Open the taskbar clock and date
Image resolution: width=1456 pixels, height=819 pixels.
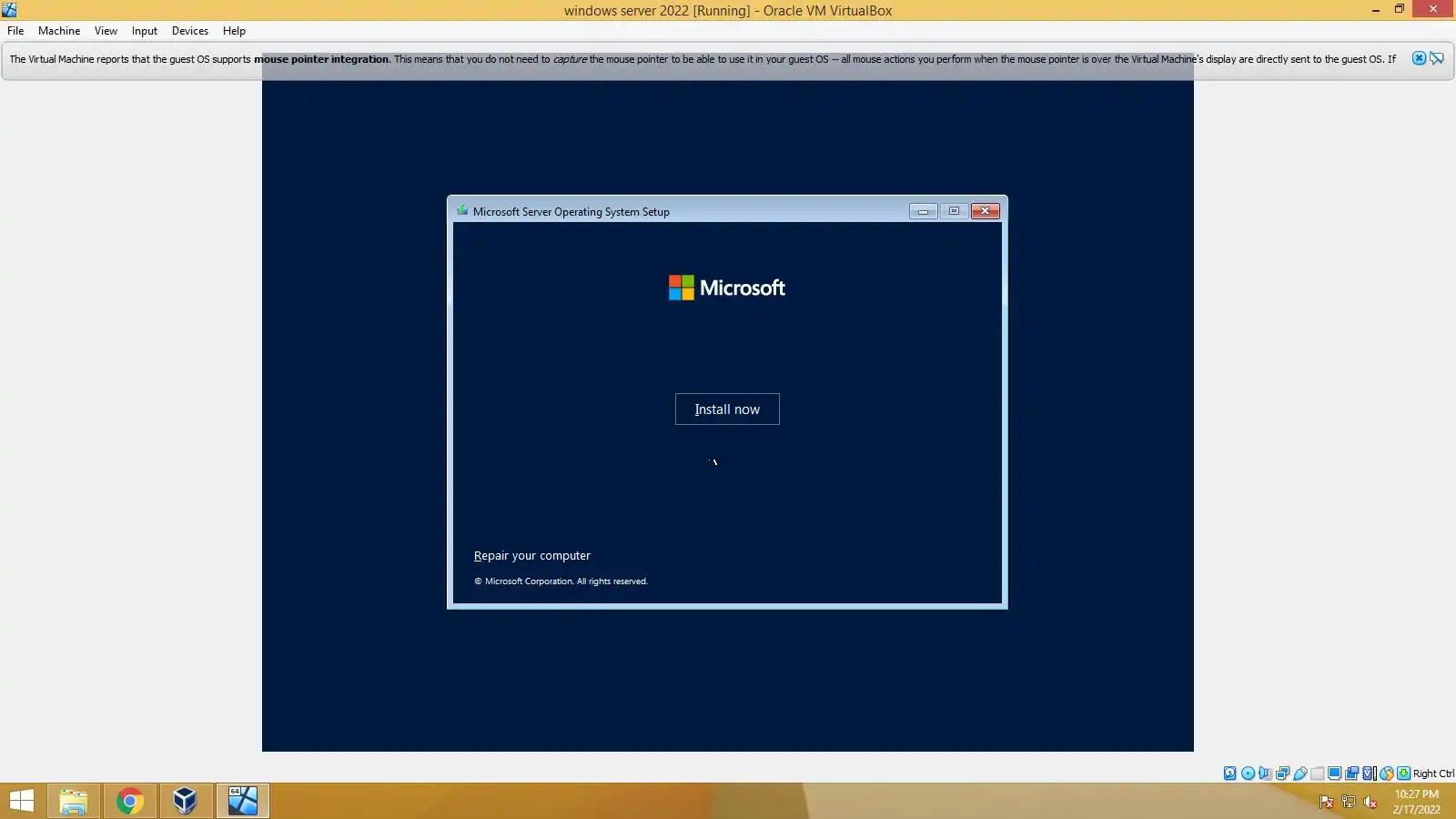tap(1417, 802)
